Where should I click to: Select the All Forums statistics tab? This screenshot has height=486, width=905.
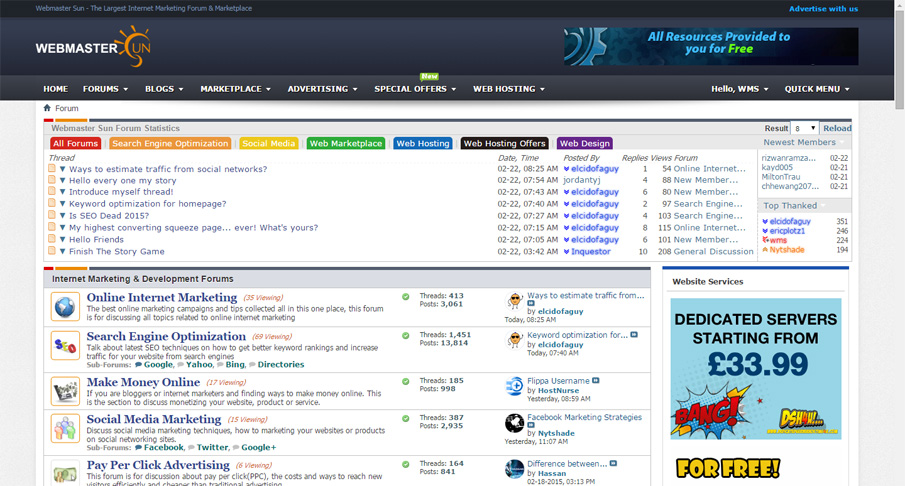coord(76,143)
